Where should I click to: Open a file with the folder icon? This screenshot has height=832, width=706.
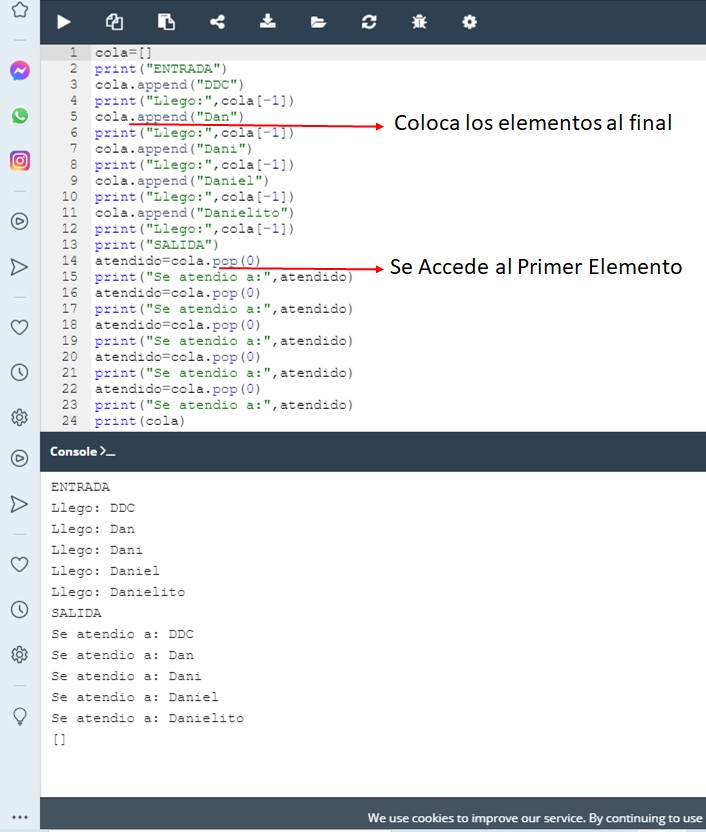(x=318, y=22)
